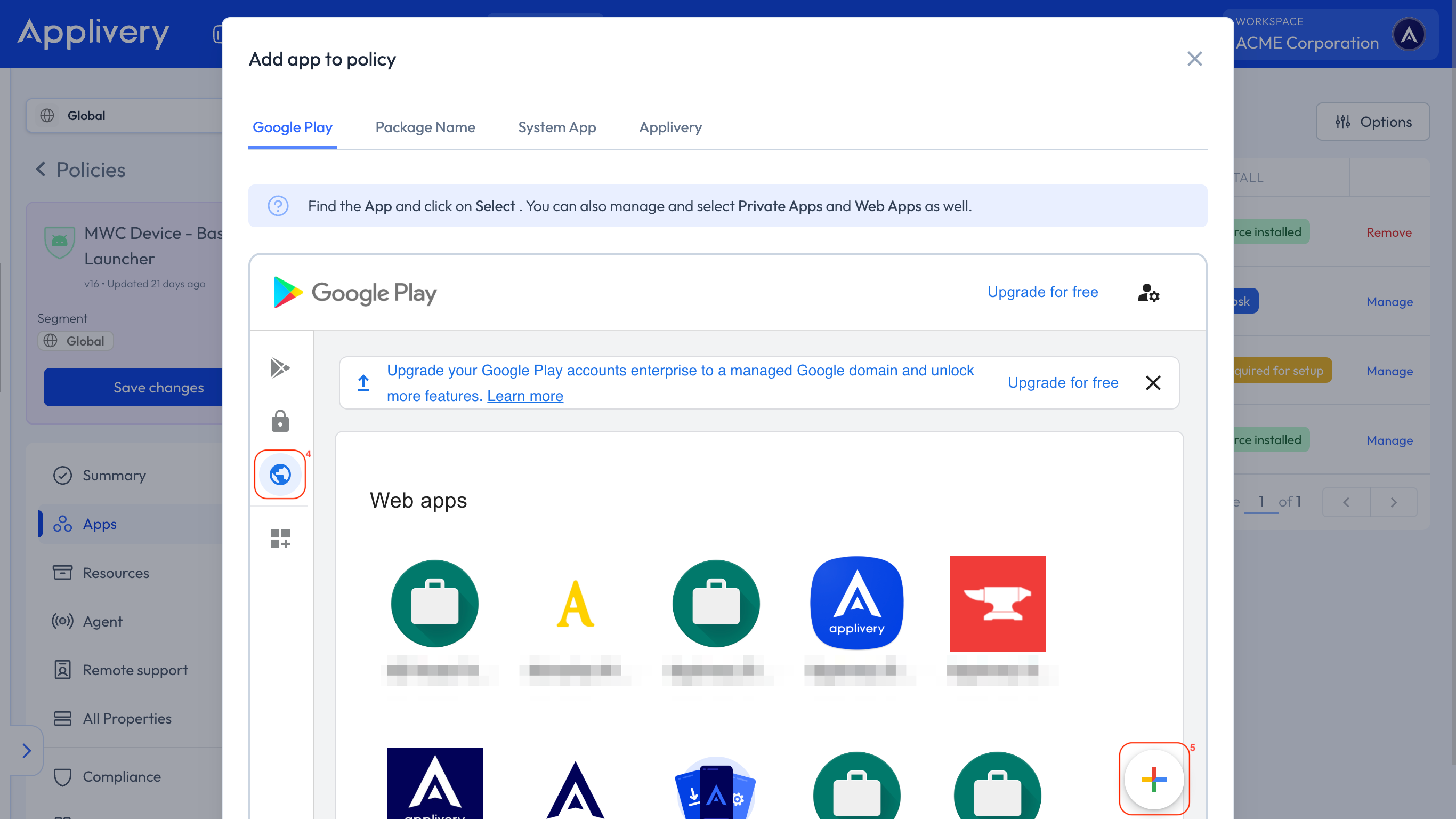The image size is (1456, 819).
Task: Click the Compliance shield icon
Action: pos(62,776)
